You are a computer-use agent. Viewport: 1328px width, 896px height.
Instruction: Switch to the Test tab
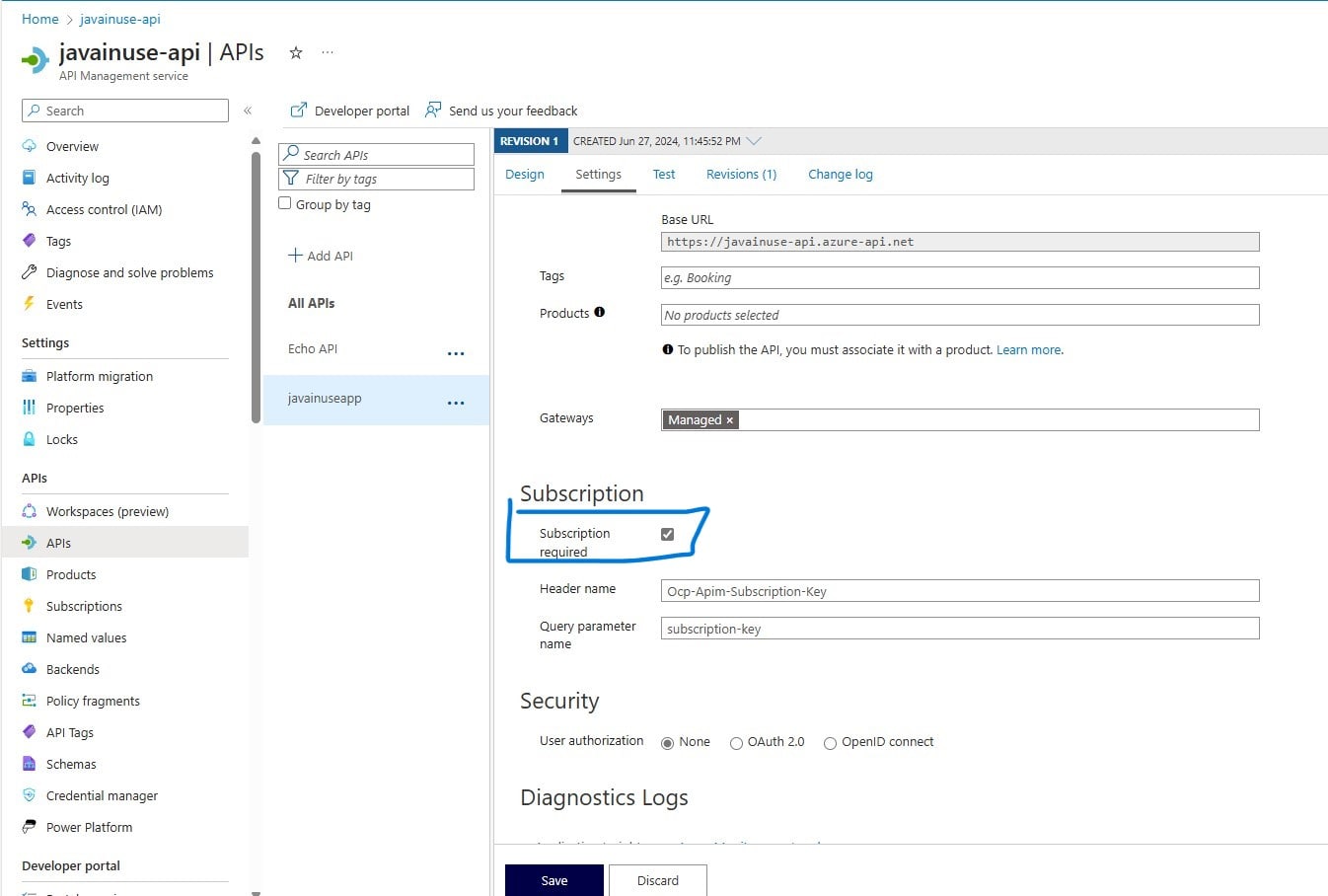coord(664,174)
